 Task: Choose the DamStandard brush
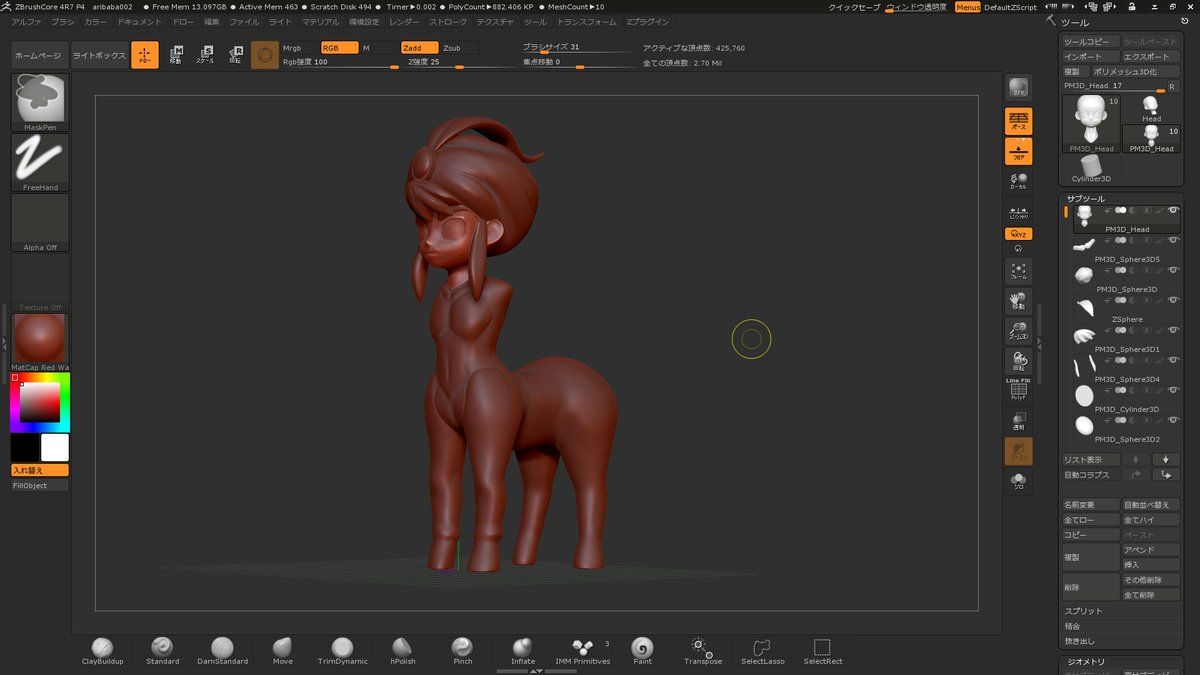[222, 650]
